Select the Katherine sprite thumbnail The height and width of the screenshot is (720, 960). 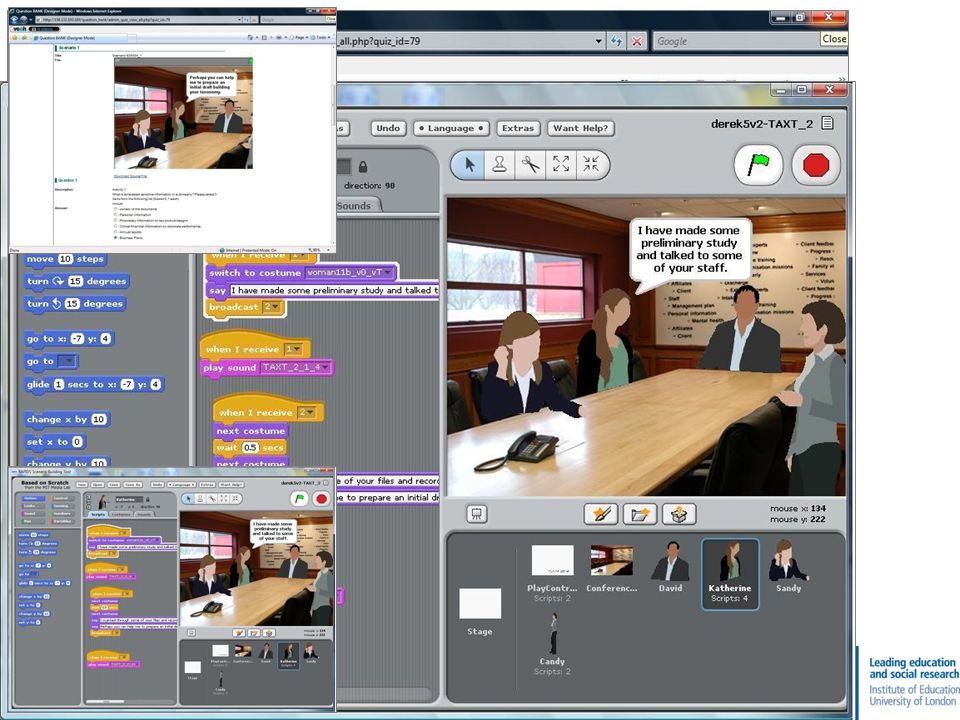tap(730, 574)
